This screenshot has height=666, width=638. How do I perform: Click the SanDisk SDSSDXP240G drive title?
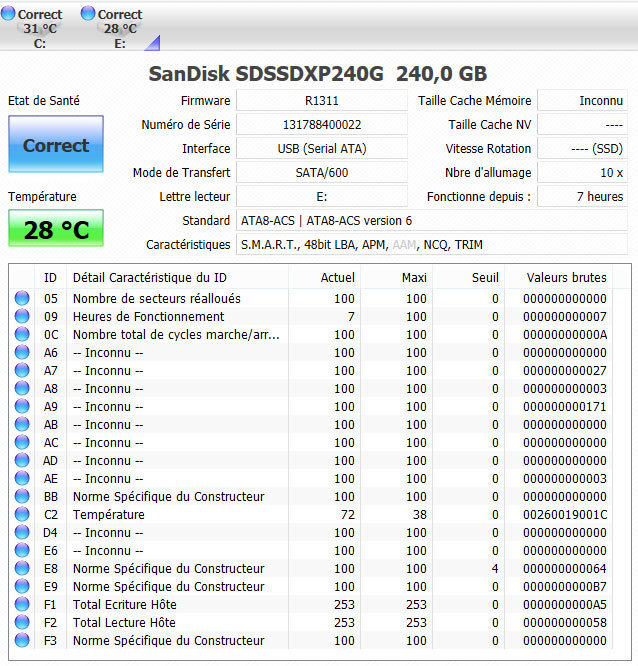click(318, 73)
